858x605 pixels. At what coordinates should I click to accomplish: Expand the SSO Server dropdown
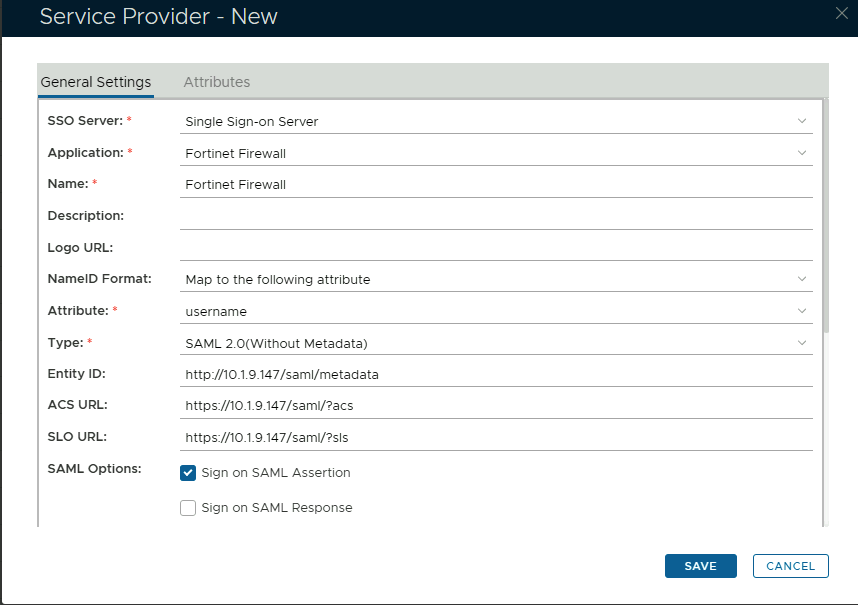tap(496, 121)
